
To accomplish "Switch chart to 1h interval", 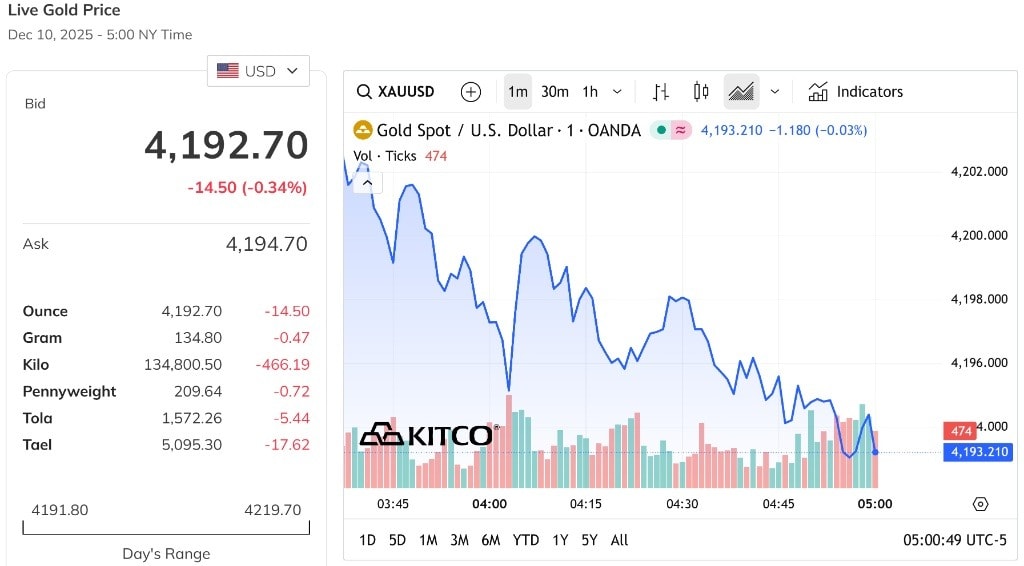I will (x=590, y=92).
